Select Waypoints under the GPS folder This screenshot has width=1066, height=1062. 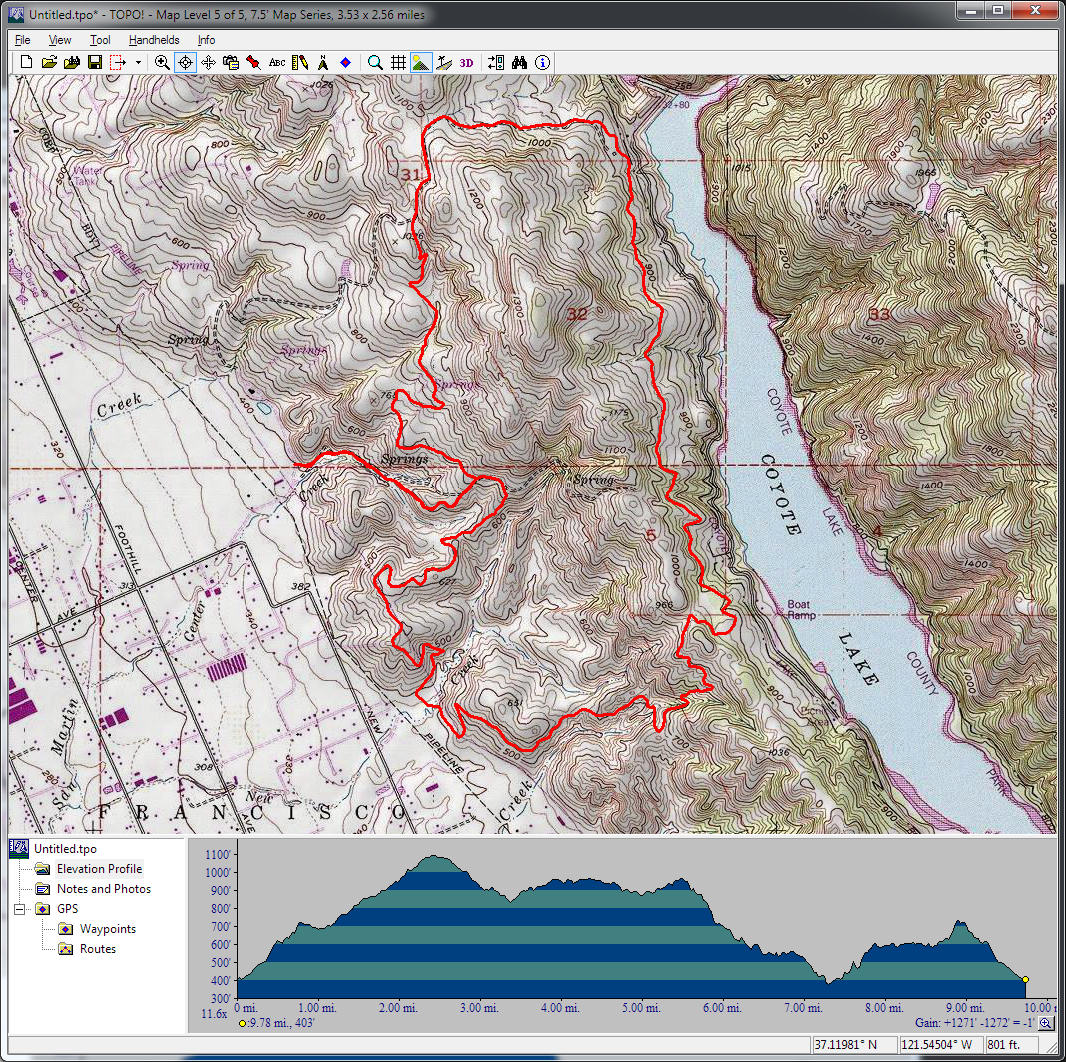[x=108, y=929]
